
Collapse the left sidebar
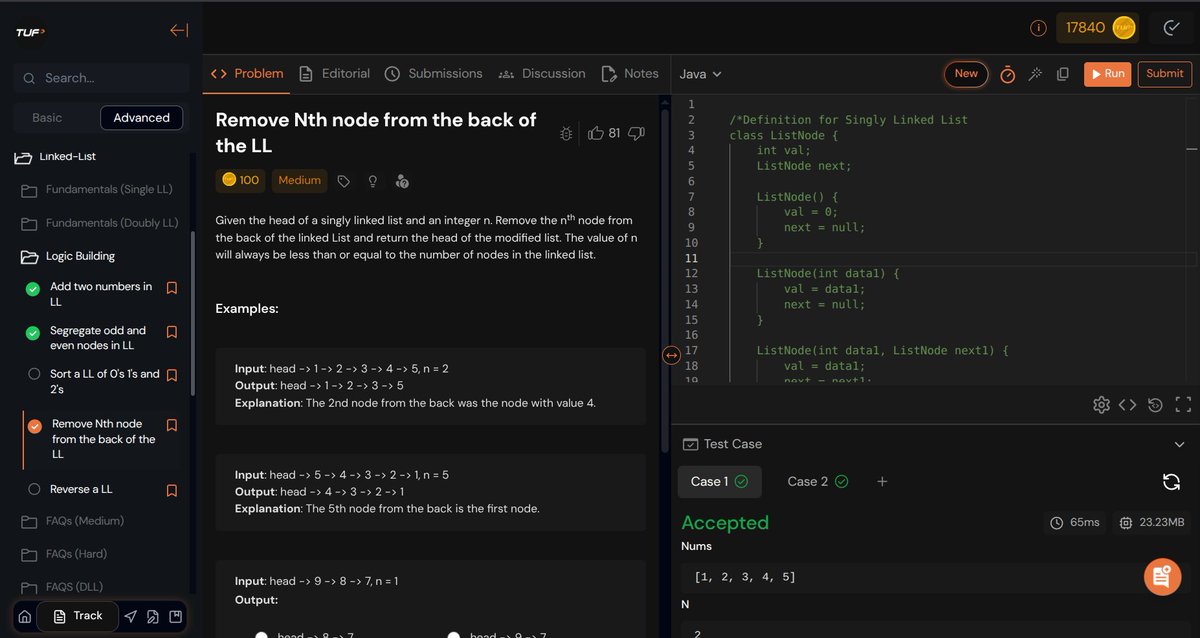point(179,30)
